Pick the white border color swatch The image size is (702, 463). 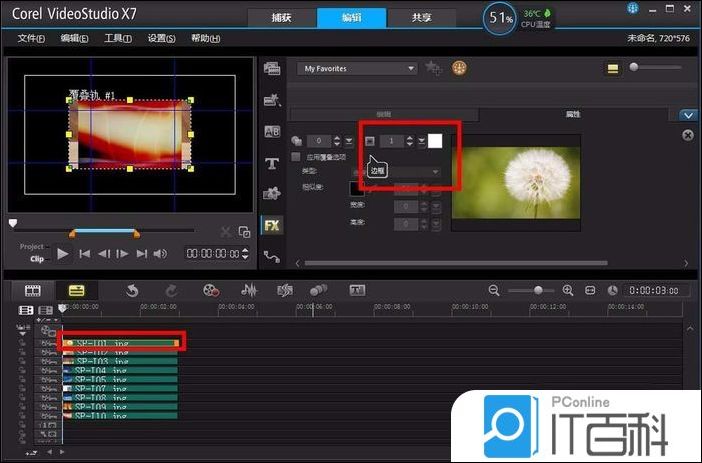pyautogui.click(x=435, y=140)
